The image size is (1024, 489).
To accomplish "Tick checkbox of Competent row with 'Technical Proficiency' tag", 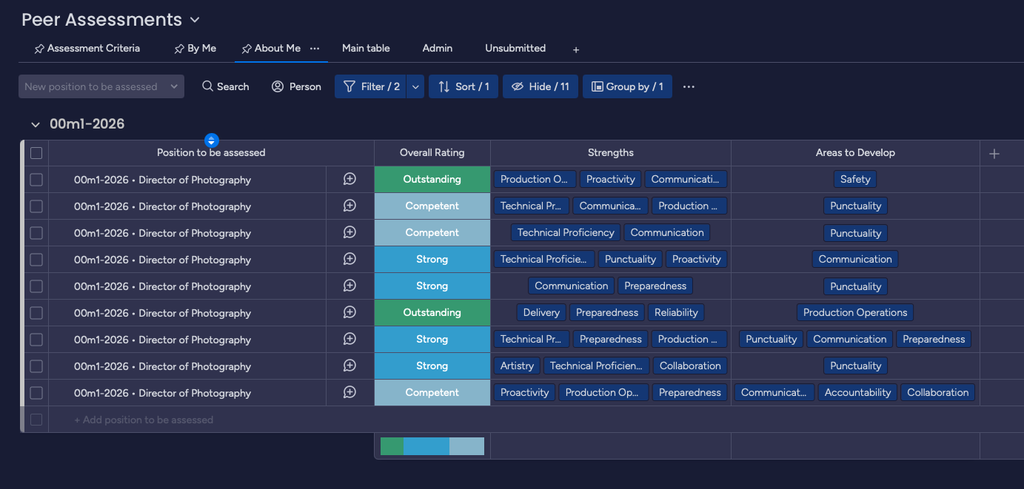I will coord(36,233).
